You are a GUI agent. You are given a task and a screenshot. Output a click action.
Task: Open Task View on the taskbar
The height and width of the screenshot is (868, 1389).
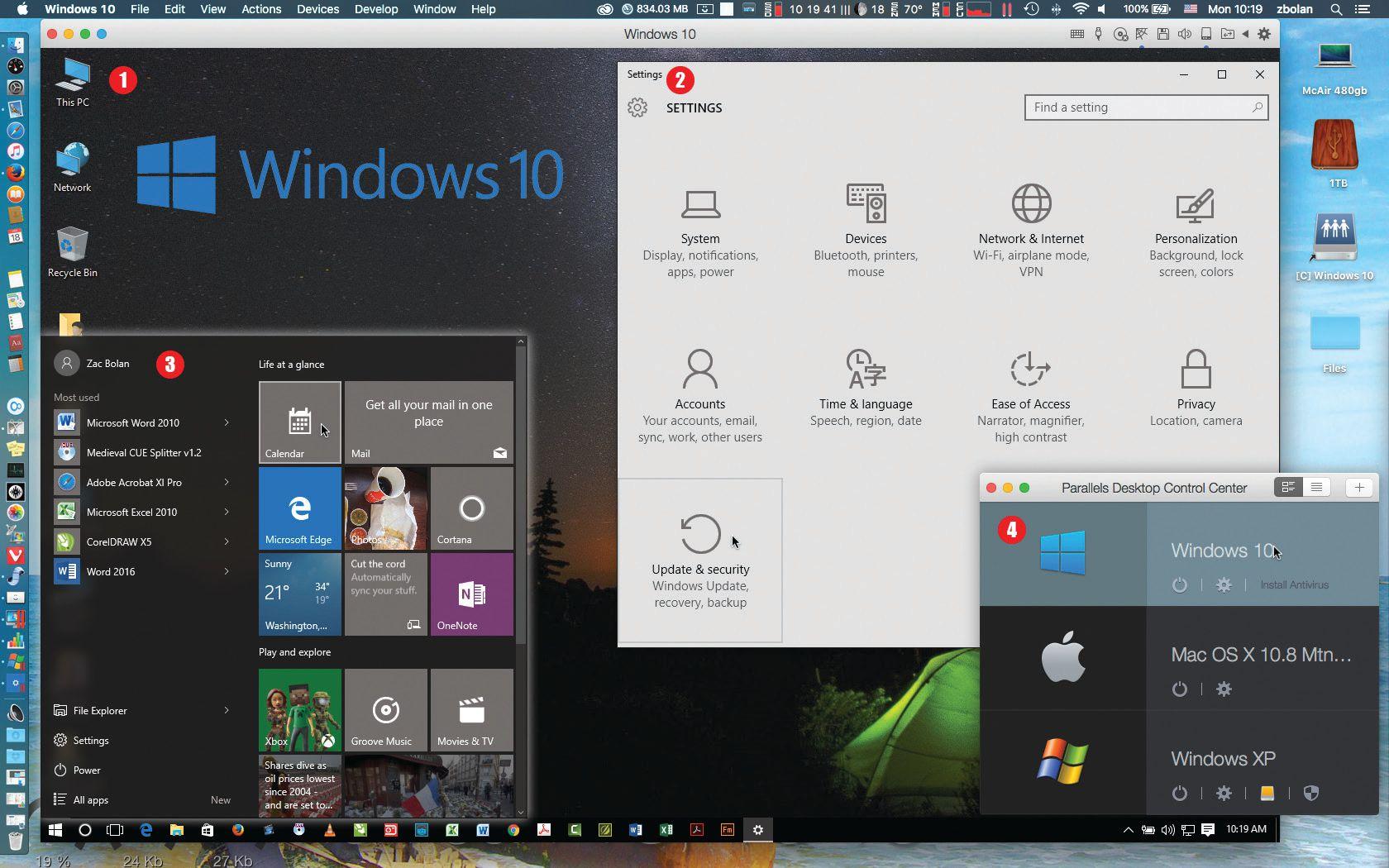click(x=115, y=830)
